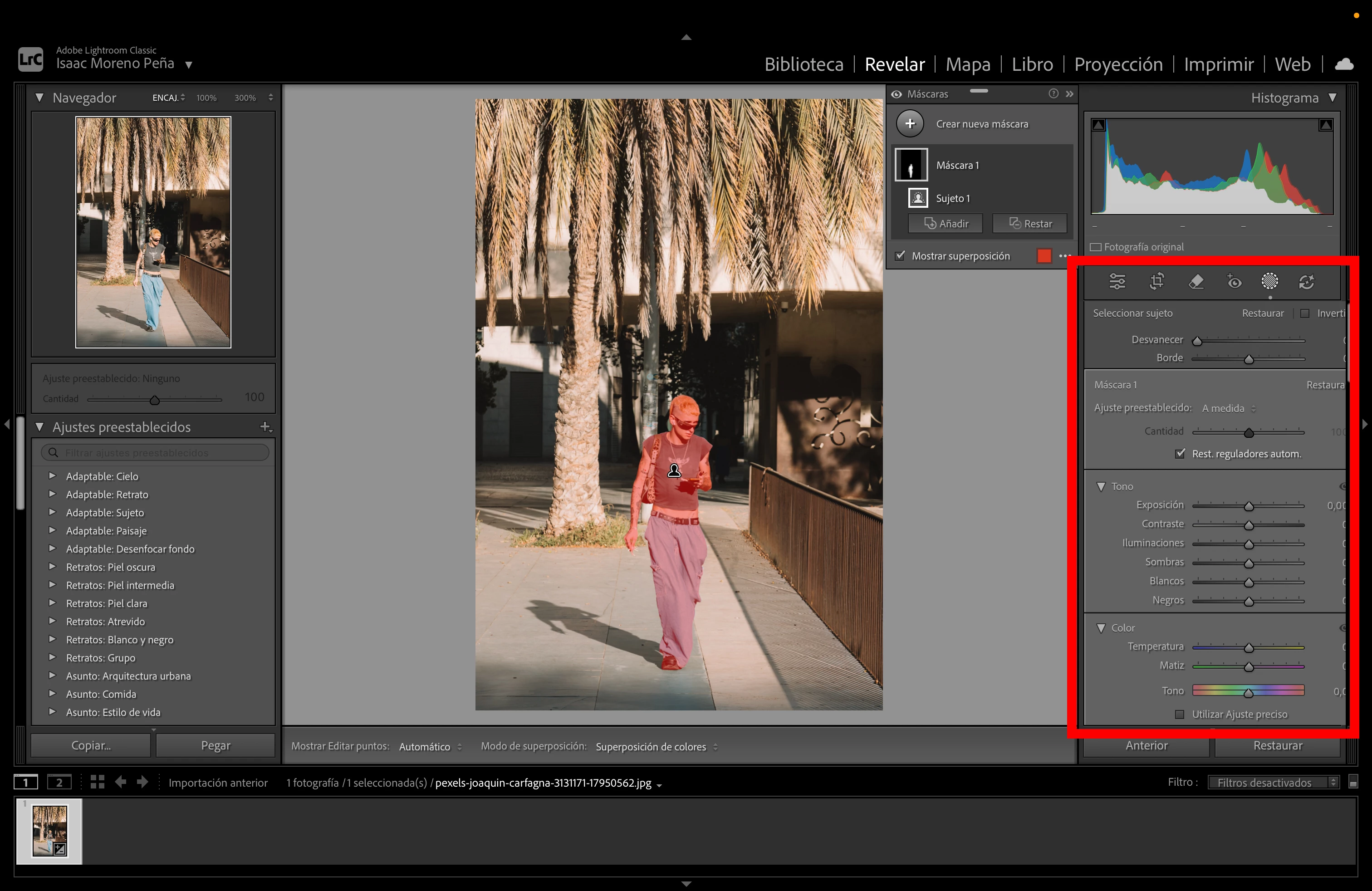Hide the top module panel arrow
Image resolution: width=1372 pixels, height=891 pixels.
coord(686,37)
